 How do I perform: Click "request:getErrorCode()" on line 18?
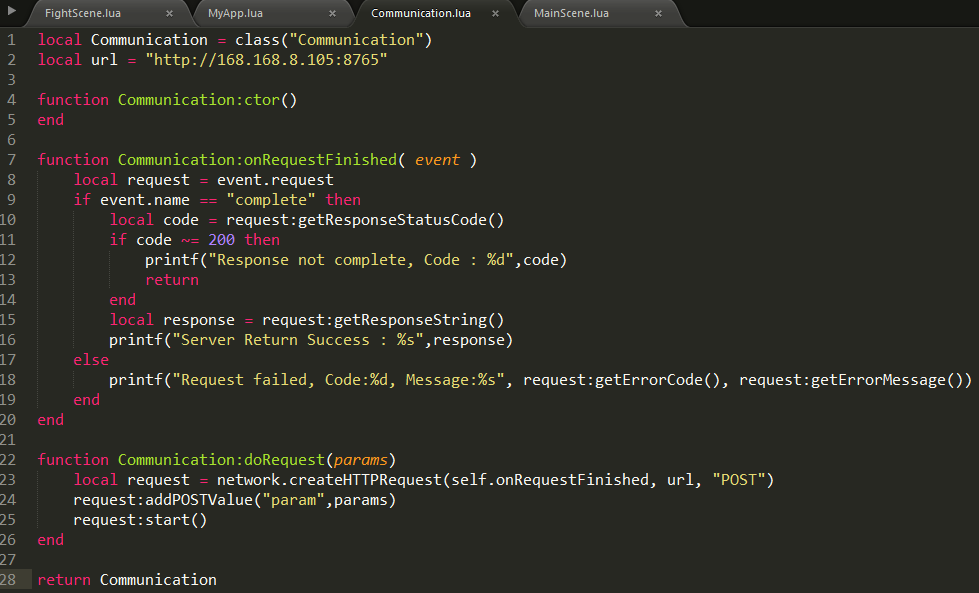(621, 380)
